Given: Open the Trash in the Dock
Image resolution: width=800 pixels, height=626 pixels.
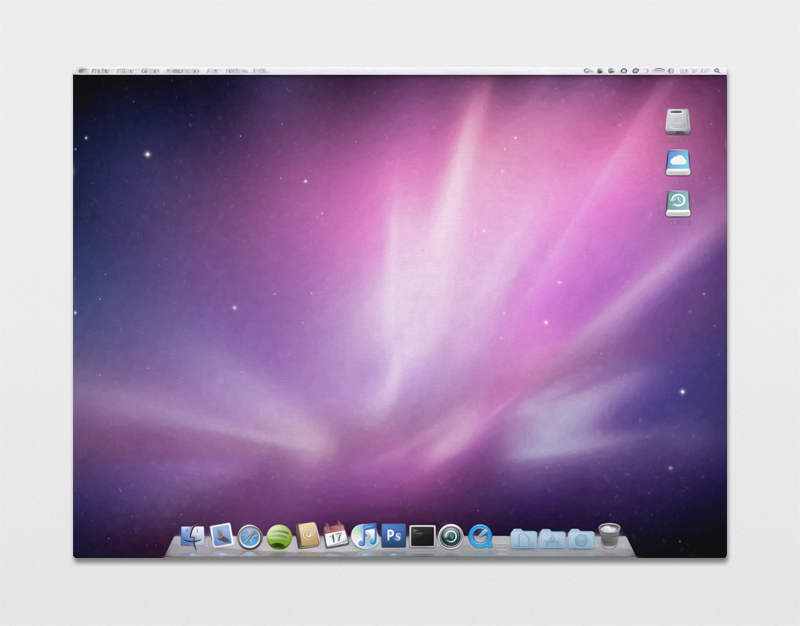Looking at the screenshot, I should click(609, 536).
